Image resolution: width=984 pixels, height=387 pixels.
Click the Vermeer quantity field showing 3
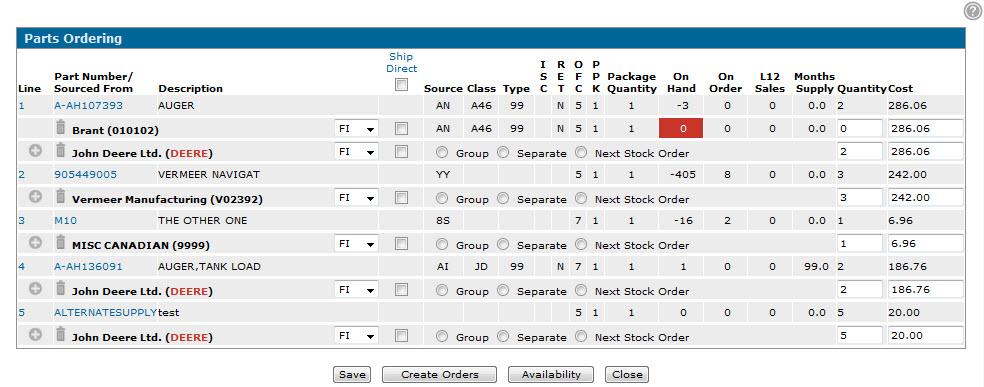point(860,198)
